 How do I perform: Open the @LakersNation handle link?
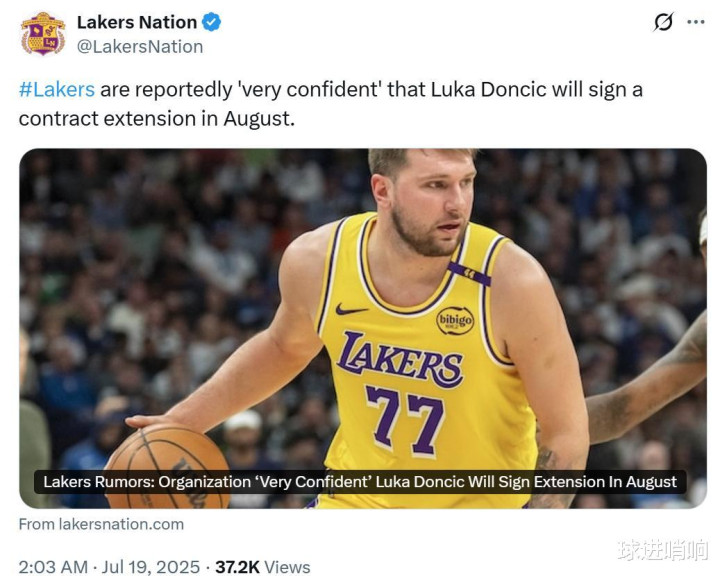tap(140, 46)
